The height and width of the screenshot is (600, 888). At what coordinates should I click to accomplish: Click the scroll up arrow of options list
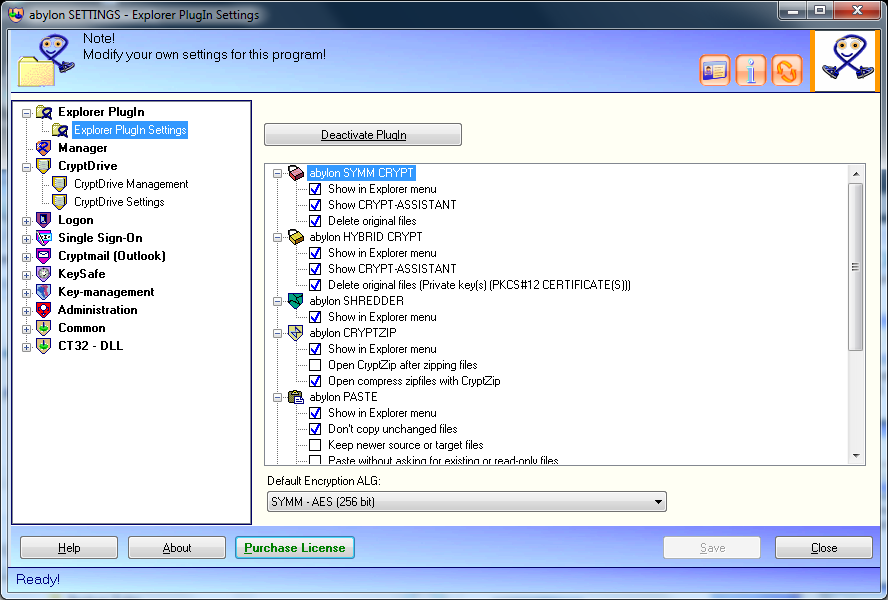coord(856,174)
